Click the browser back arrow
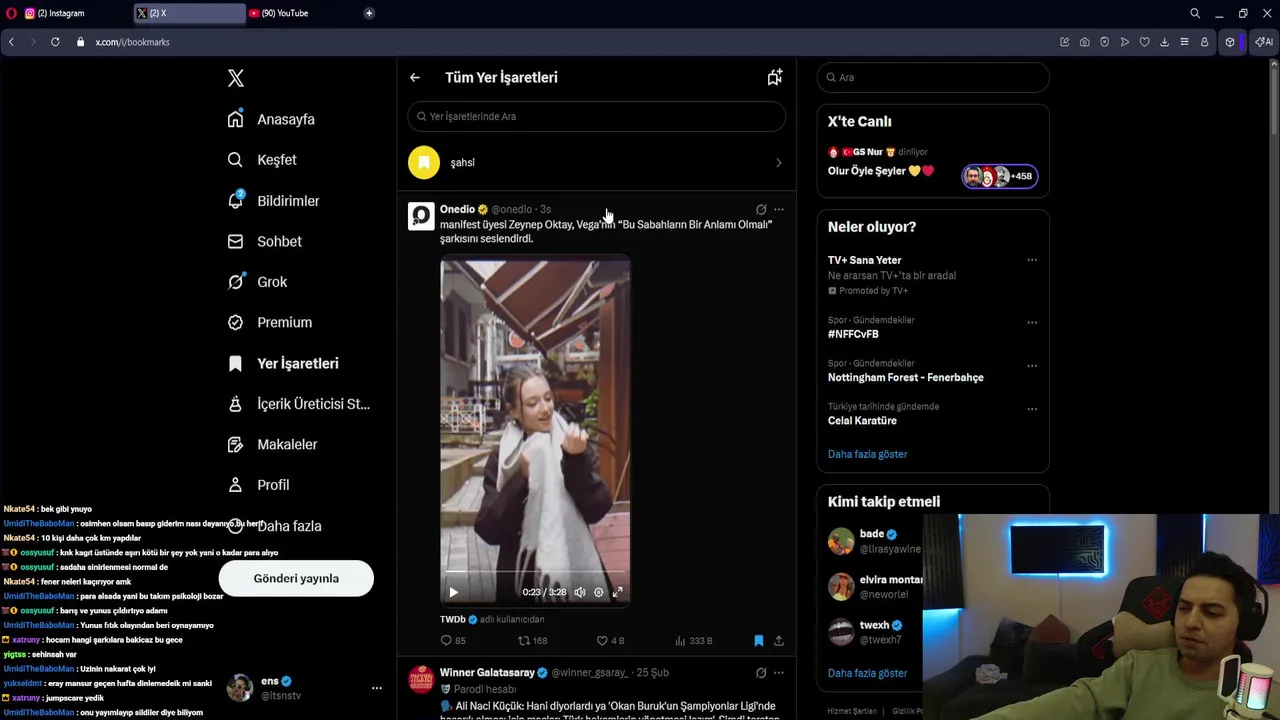This screenshot has height=720, width=1280. tap(11, 42)
